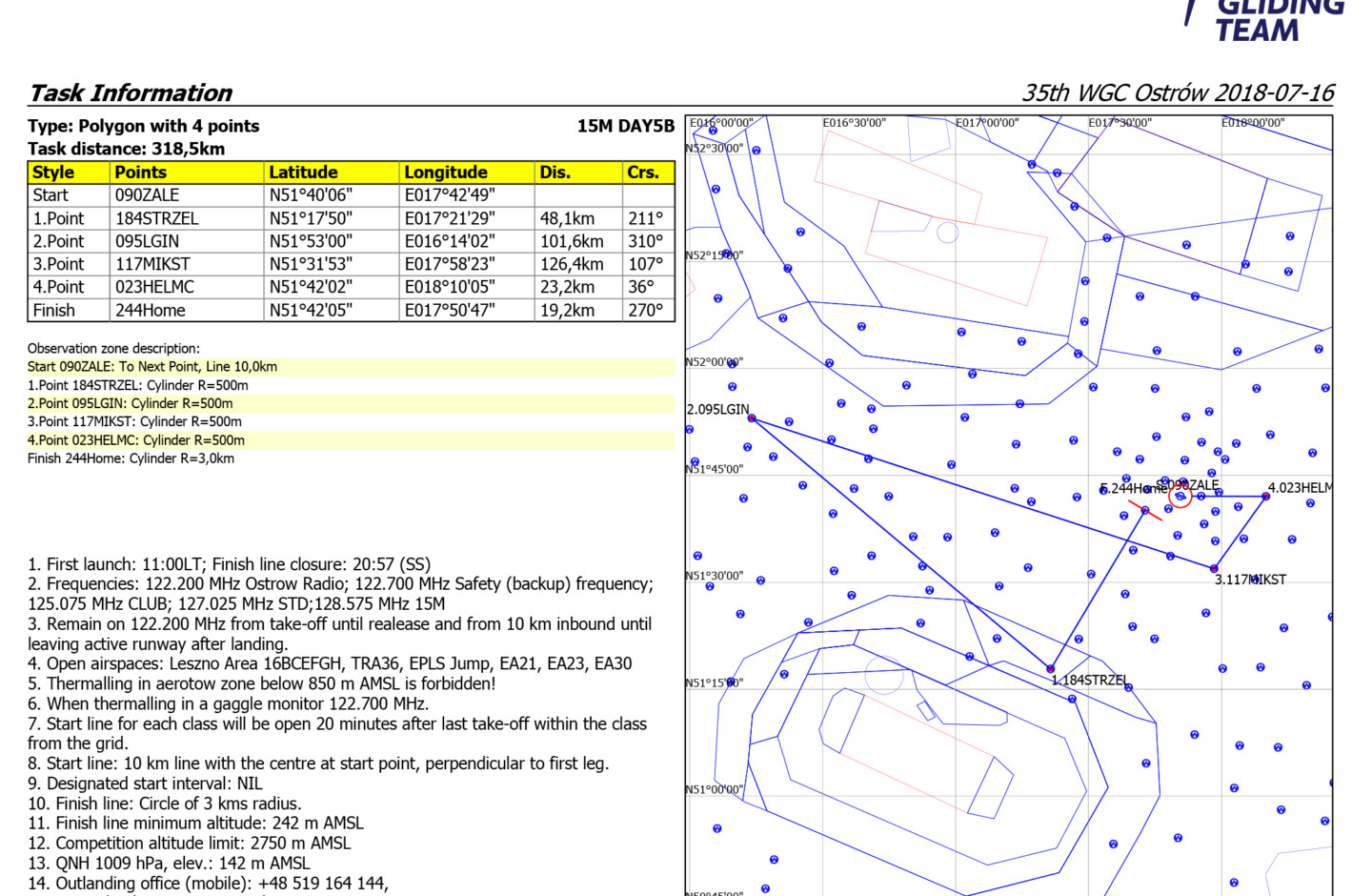Click the Task Information heading
This screenshot has width=1372, height=896.
pos(131,92)
